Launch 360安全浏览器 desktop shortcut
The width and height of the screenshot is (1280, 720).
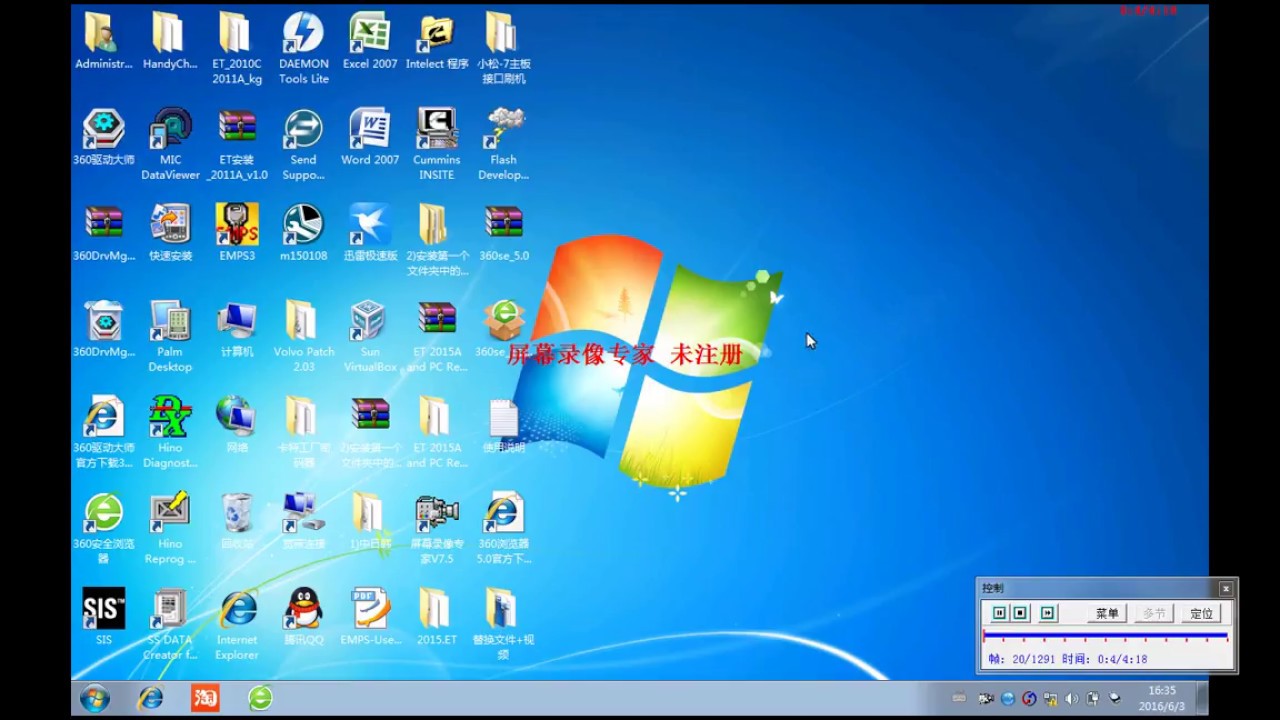(103, 528)
